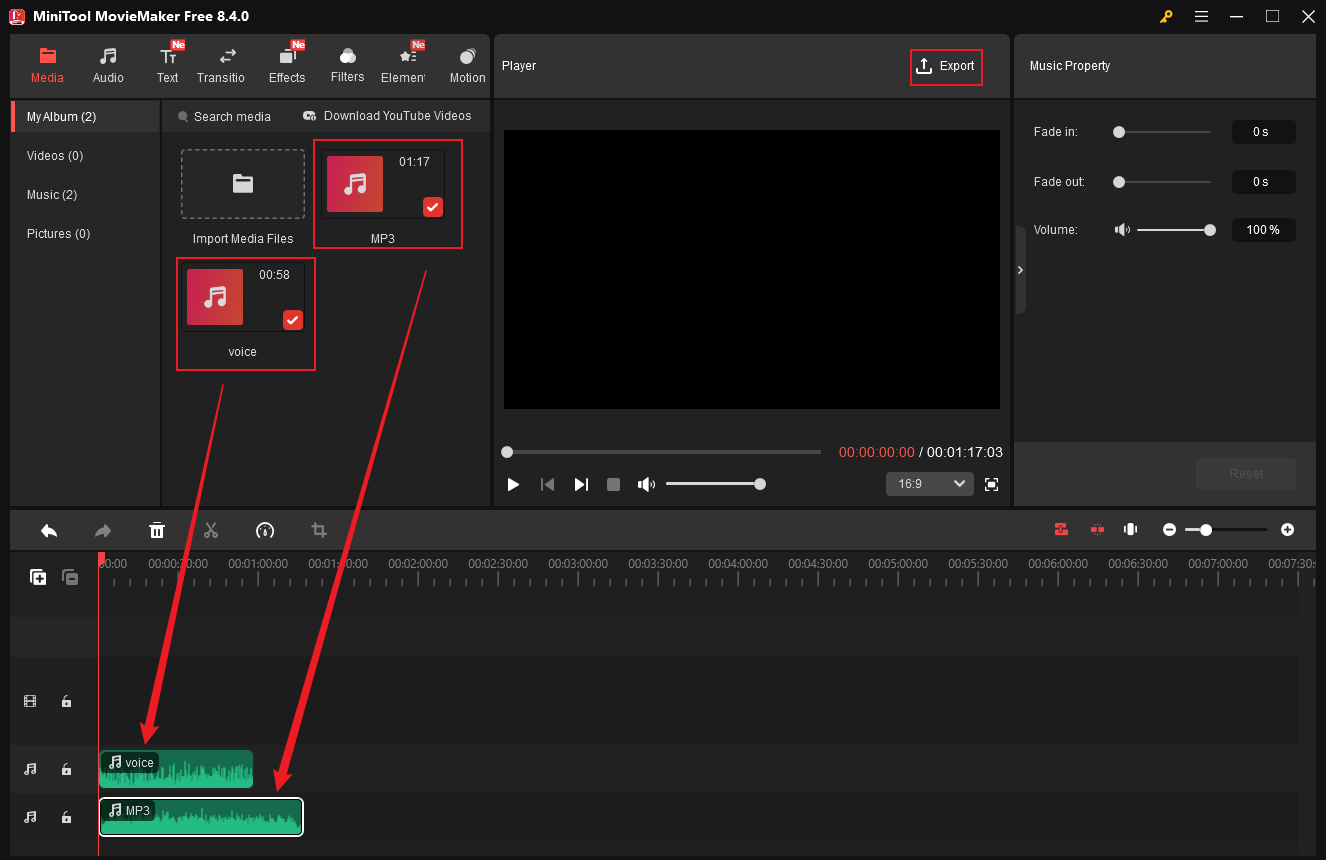The image size is (1326, 860).
Task: Toggle the checkmark on the voice clip
Action: [292, 320]
